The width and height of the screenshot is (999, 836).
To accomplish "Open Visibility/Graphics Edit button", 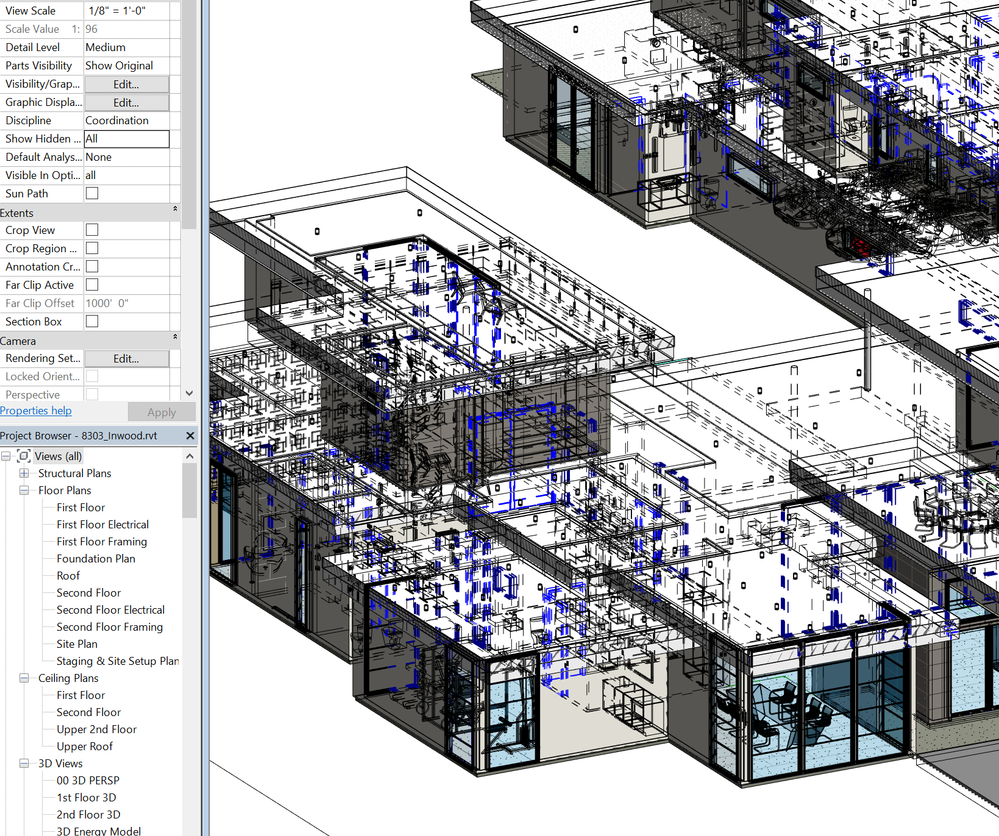I will coord(127,84).
